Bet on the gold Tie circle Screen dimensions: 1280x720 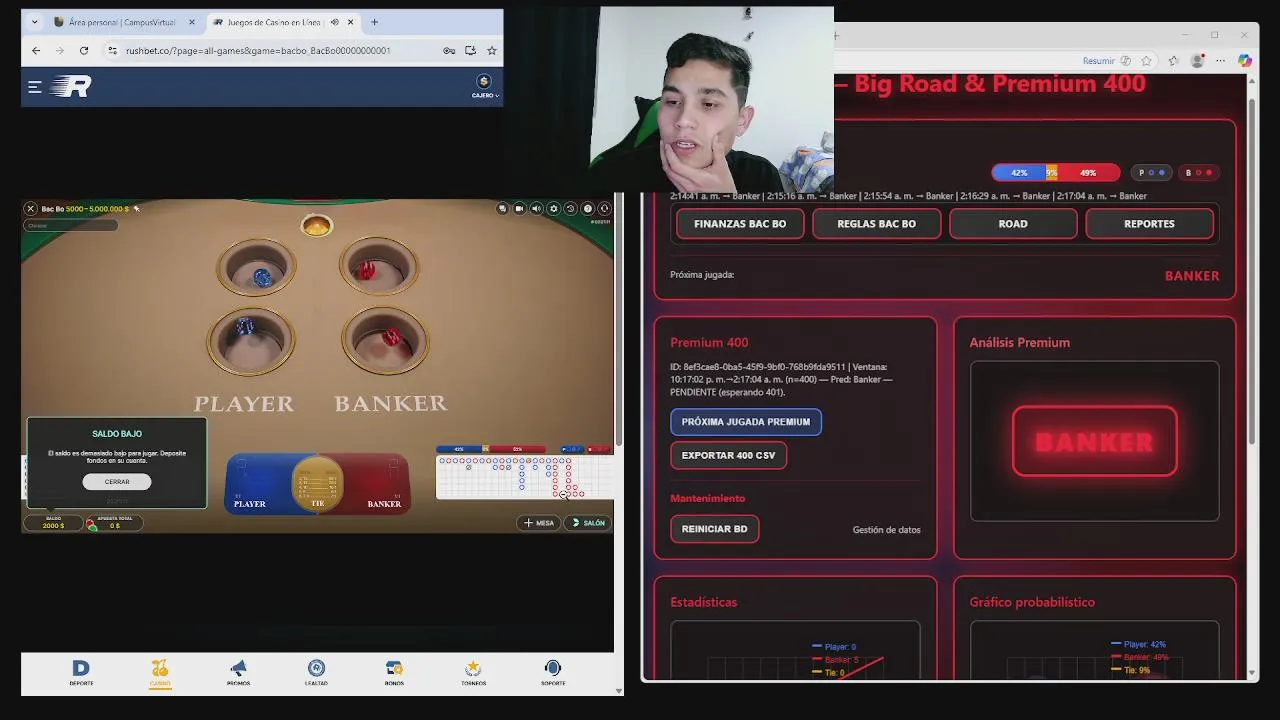tap(317, 483)
